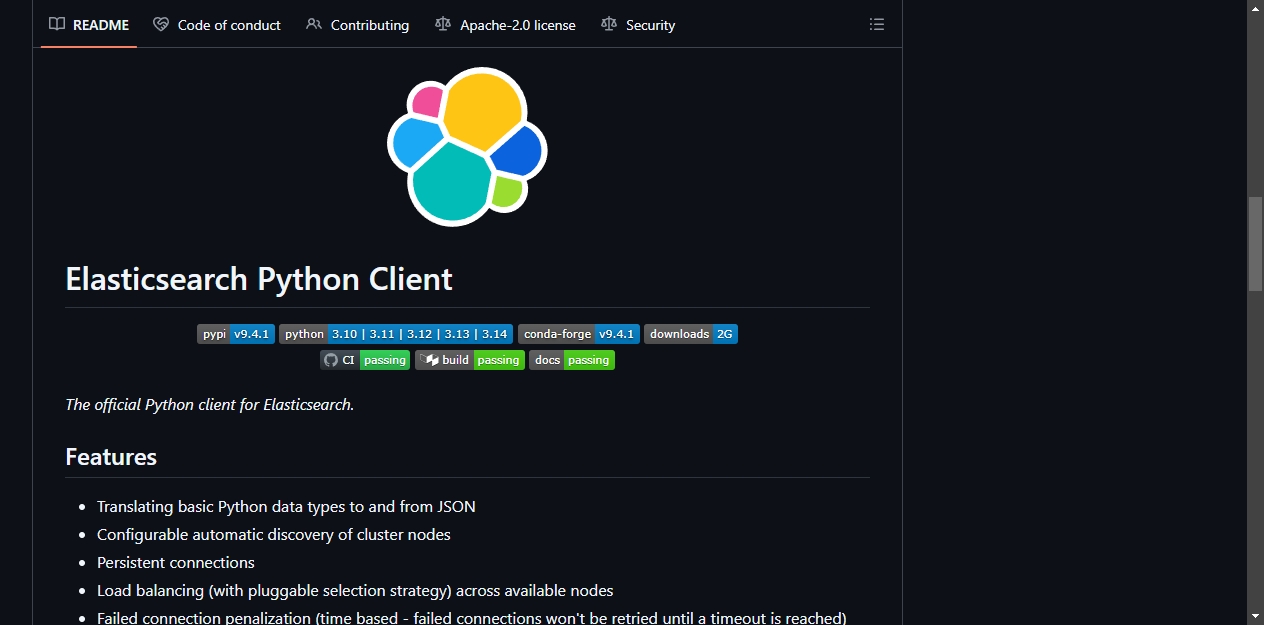Click the Elasticsearch cluster logo image

(x=467, y=146)
